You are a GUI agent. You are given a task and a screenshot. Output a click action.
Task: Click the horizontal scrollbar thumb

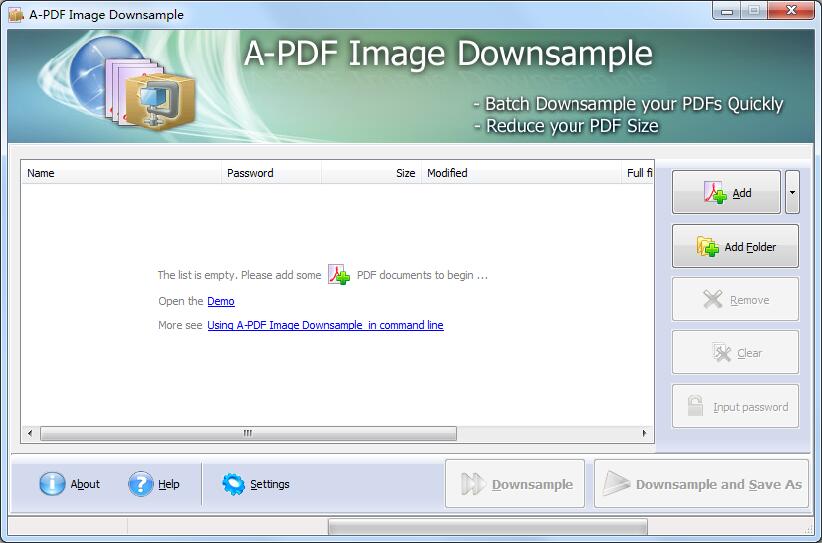coord(248,433)
